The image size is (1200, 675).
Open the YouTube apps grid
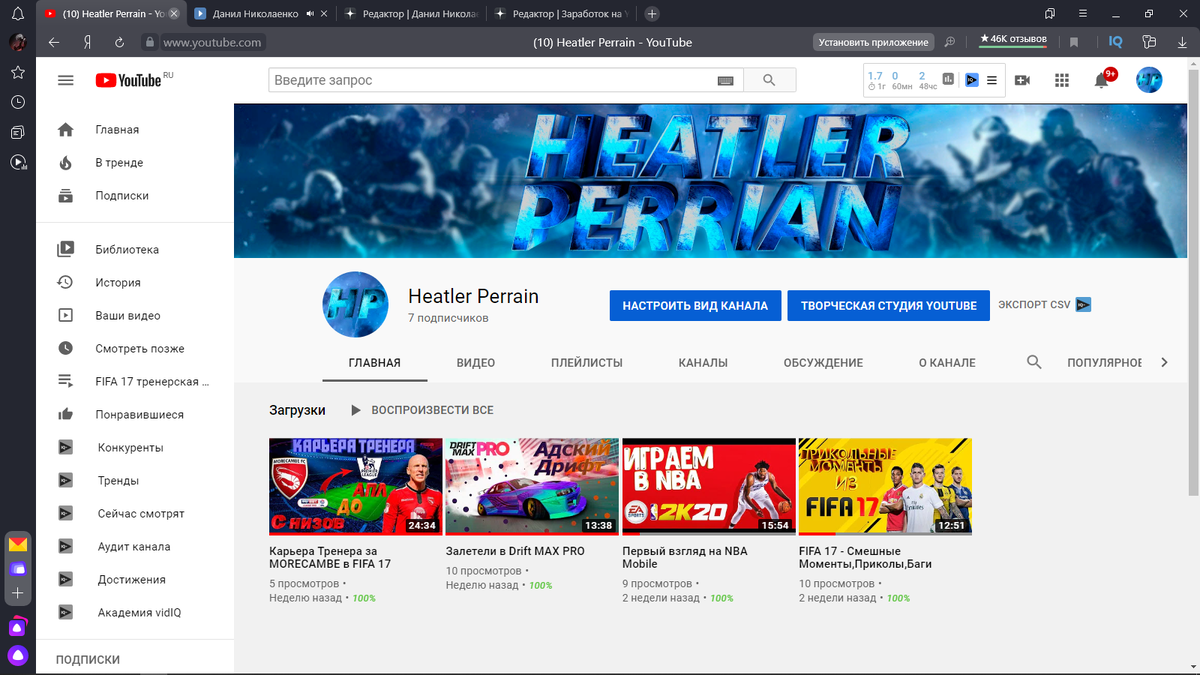[1062, 80]
